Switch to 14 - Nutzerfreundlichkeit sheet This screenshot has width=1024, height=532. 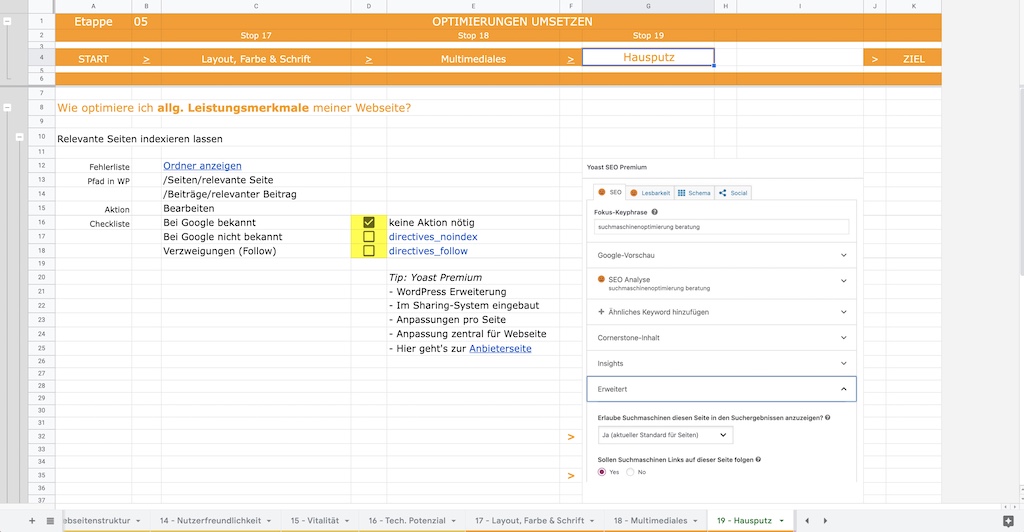coord(210,521)
